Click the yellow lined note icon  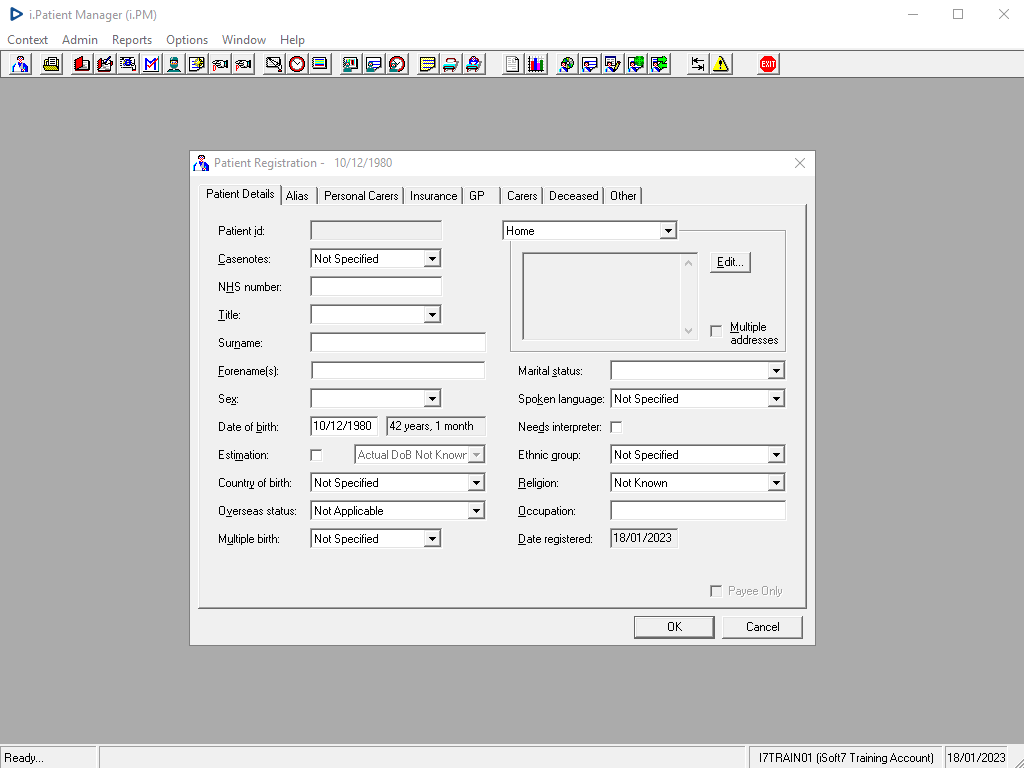(x=427, y=64)
